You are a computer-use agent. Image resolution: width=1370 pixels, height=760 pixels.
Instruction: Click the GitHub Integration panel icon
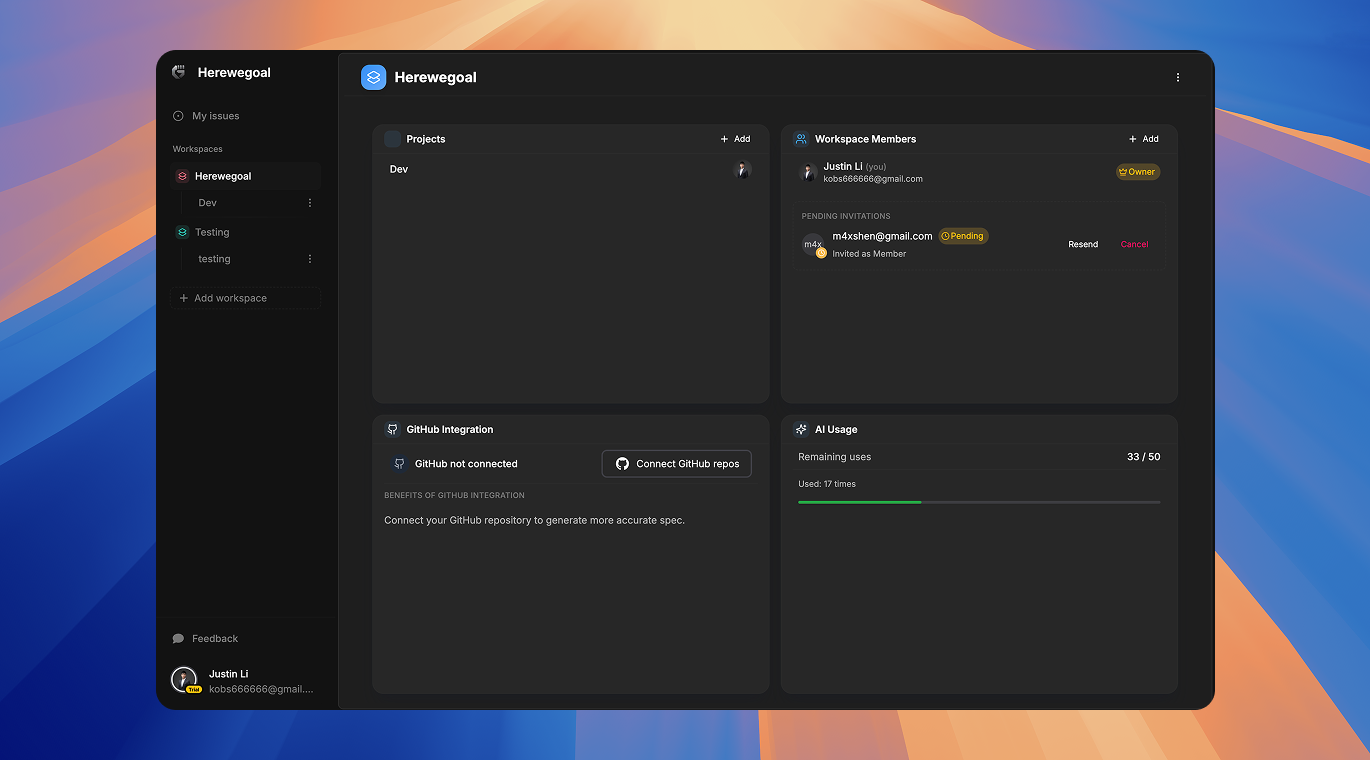pos(392,429)
